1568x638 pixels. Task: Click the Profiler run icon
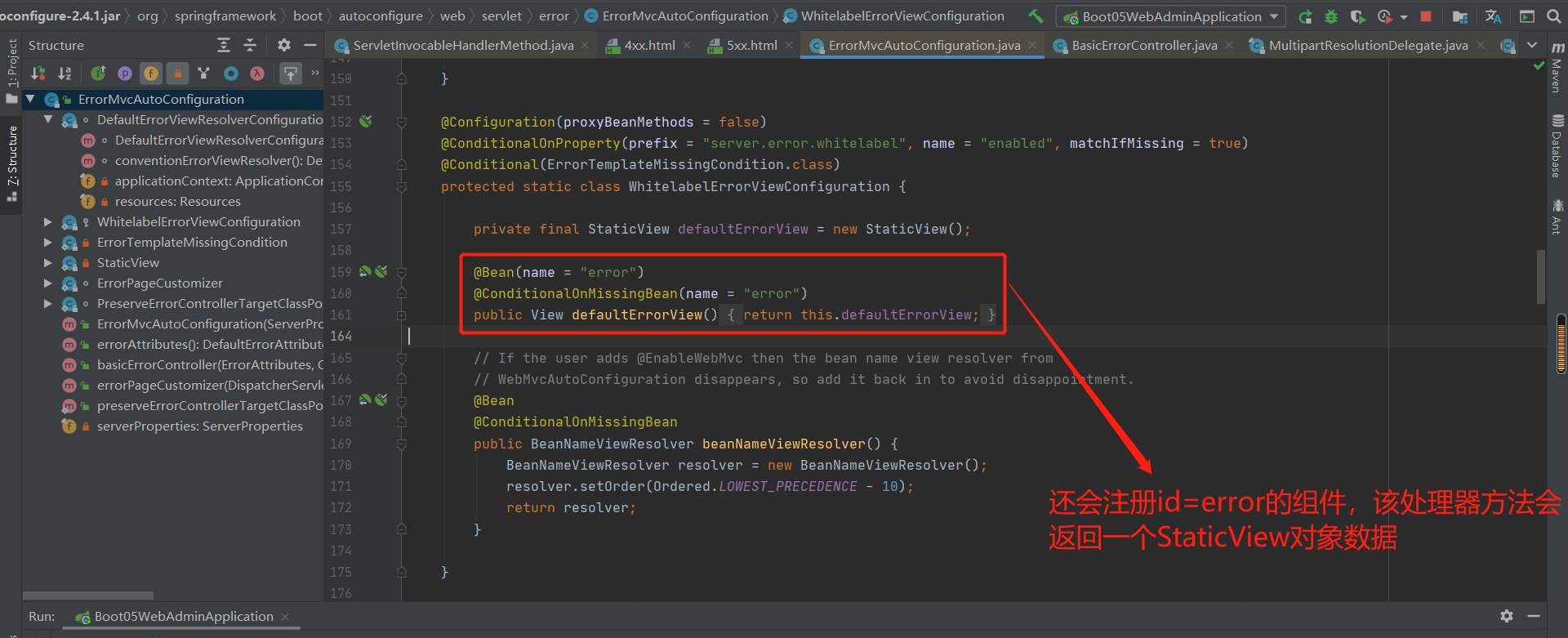[x=1384, y=16]
